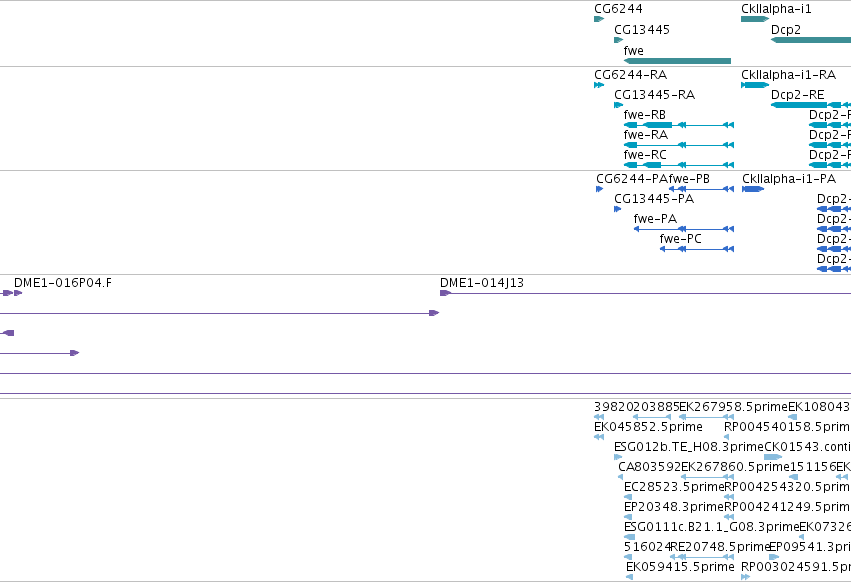Click the EK045852.5prime EST label
This screenshot has height=582, width=851.
(x=648, y=427)
